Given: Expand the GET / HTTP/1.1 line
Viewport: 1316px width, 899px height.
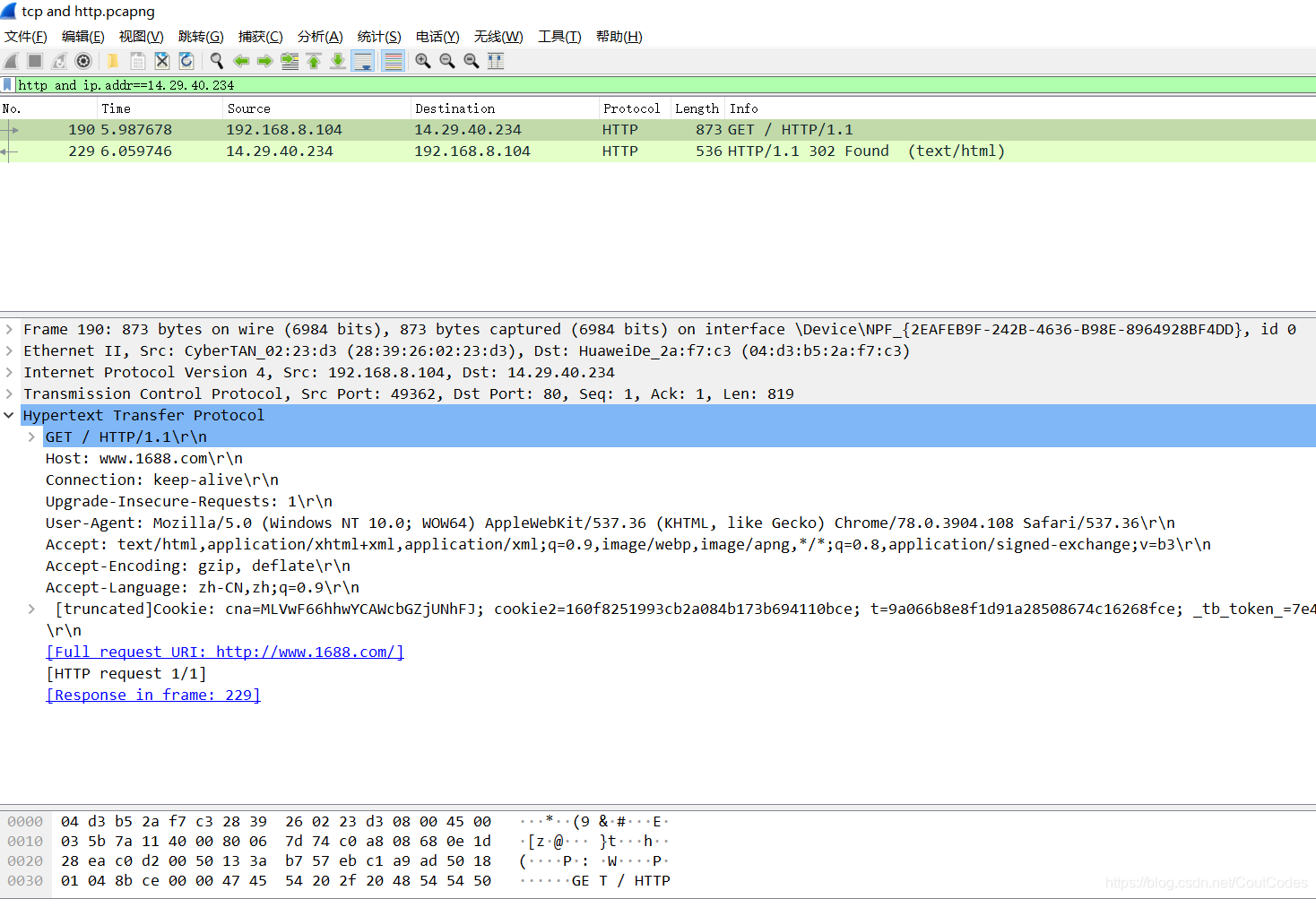Looking at the screenshot, I should (31, 437).
